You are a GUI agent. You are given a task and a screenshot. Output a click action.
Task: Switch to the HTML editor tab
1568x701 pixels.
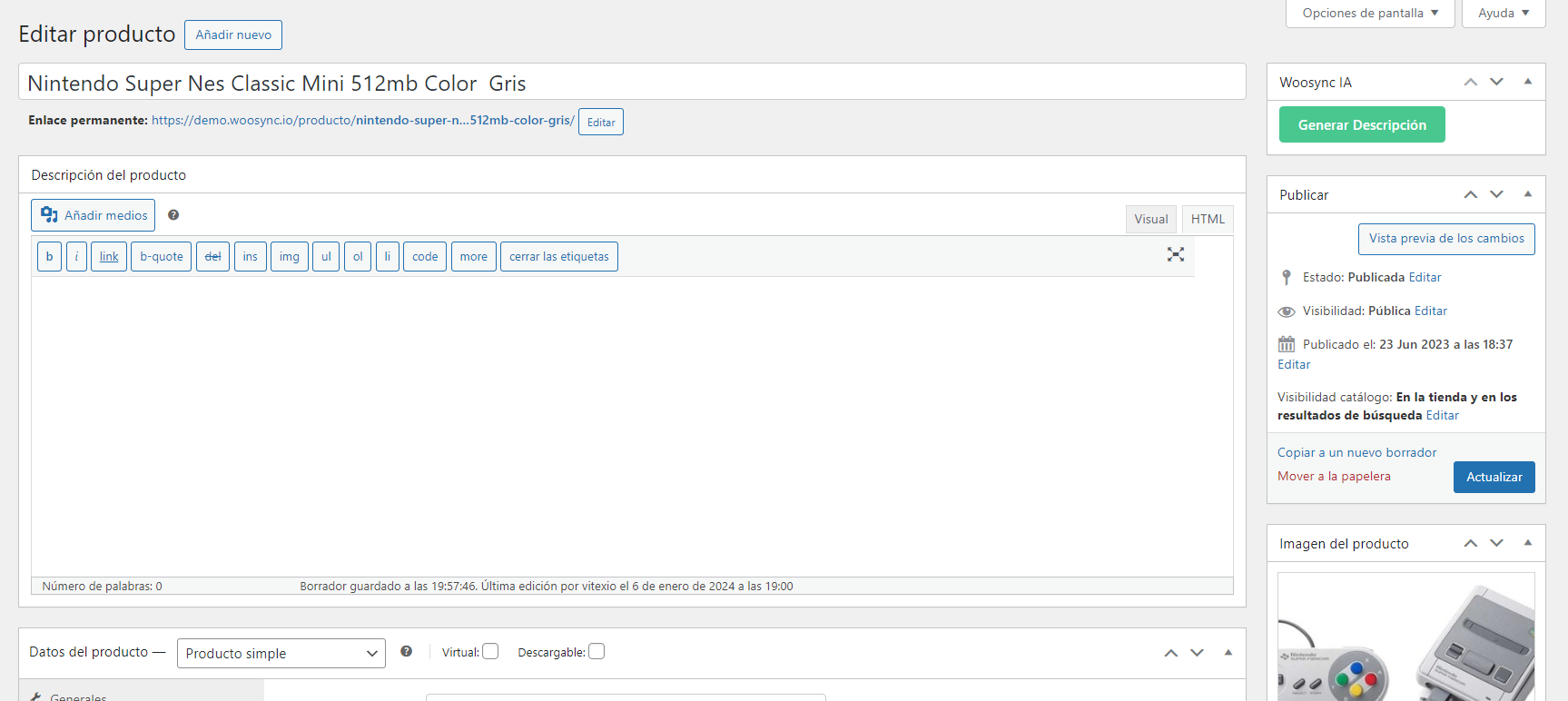pyautogui.click(x=1208, y=219)
